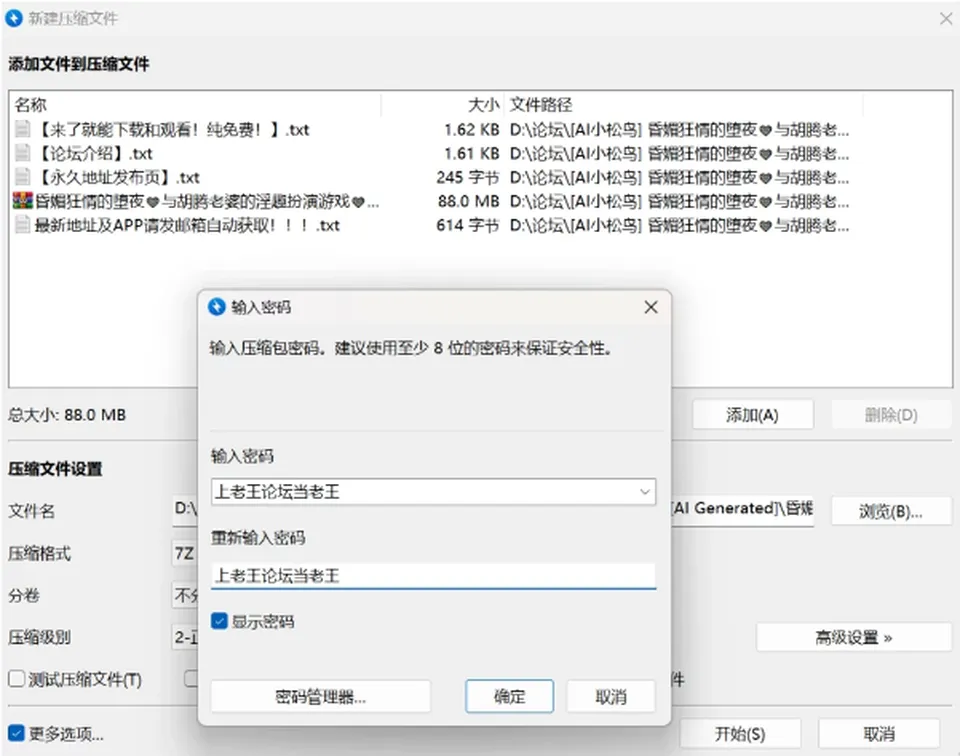Click the 添加(A) button to add files
The image size is (960, 756).
point(752,415)
